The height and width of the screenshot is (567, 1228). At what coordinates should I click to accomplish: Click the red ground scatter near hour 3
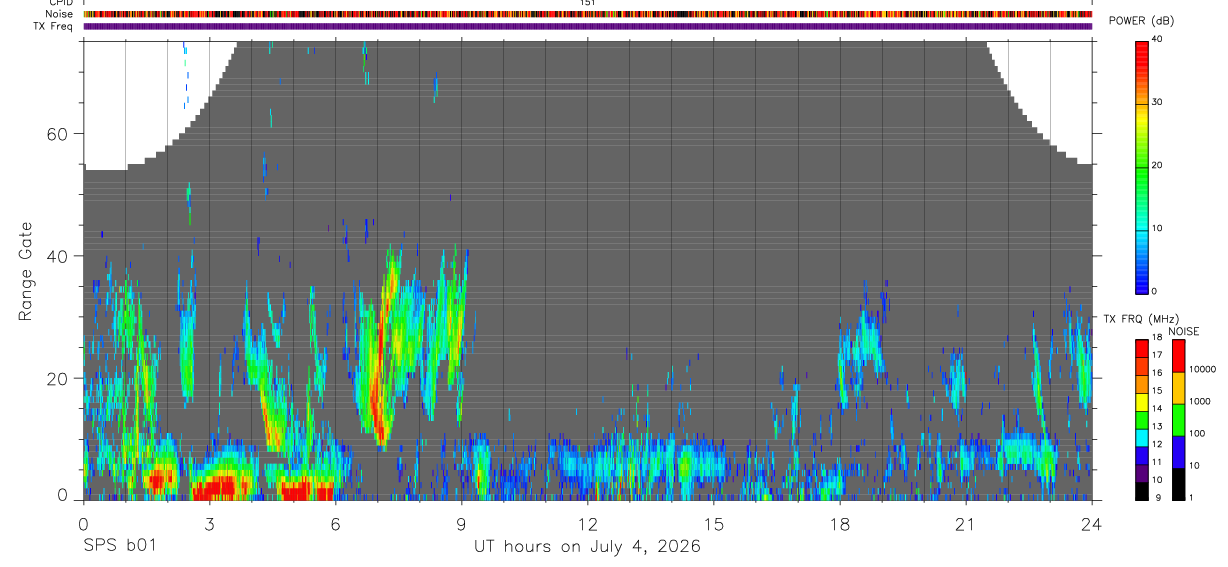tap(220, 489)
